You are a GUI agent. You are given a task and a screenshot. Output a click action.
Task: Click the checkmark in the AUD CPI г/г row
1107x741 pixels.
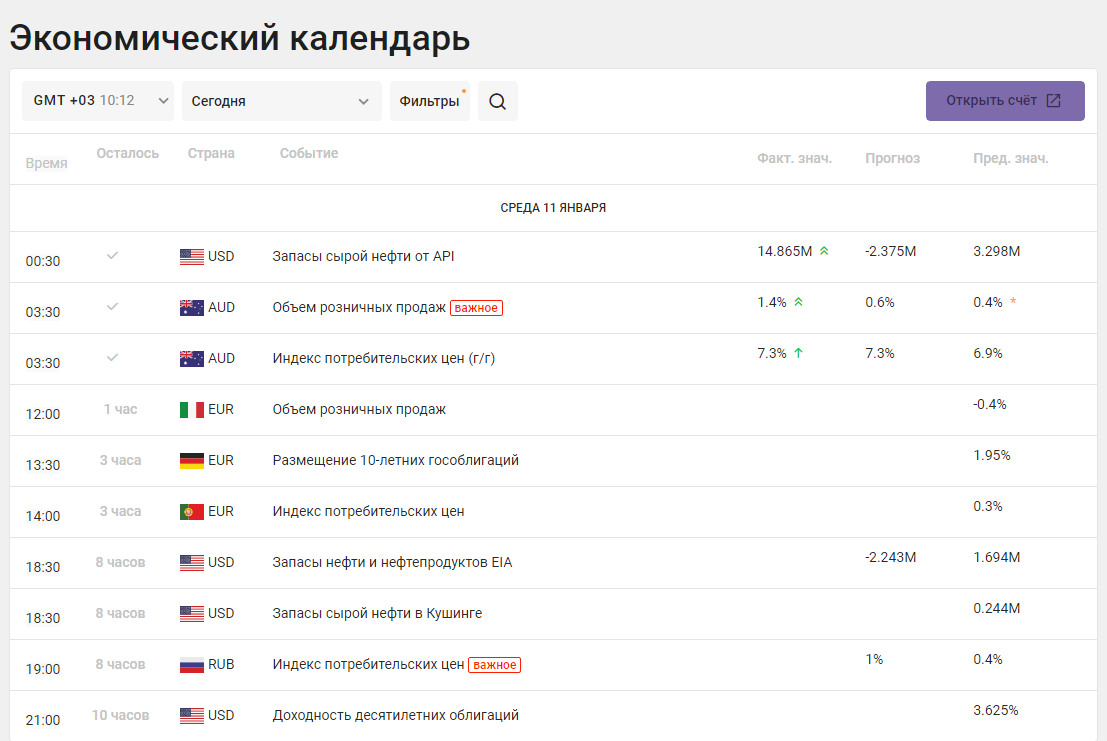coord(112,357)
